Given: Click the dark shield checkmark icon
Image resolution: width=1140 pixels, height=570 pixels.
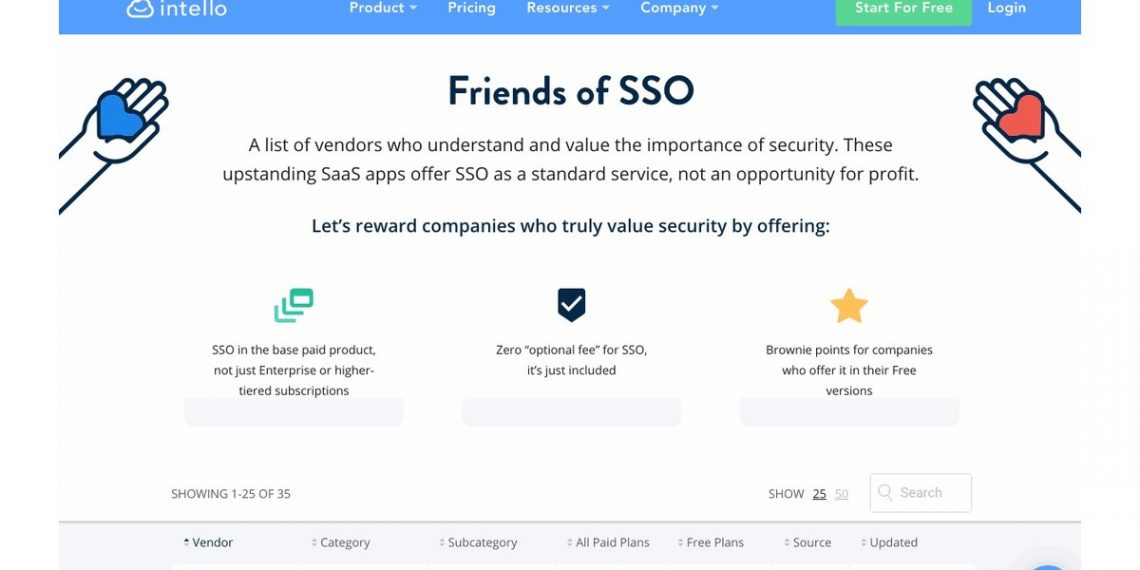Looking at the screenshot, I should pyautogui.click(x=571, y=304).
